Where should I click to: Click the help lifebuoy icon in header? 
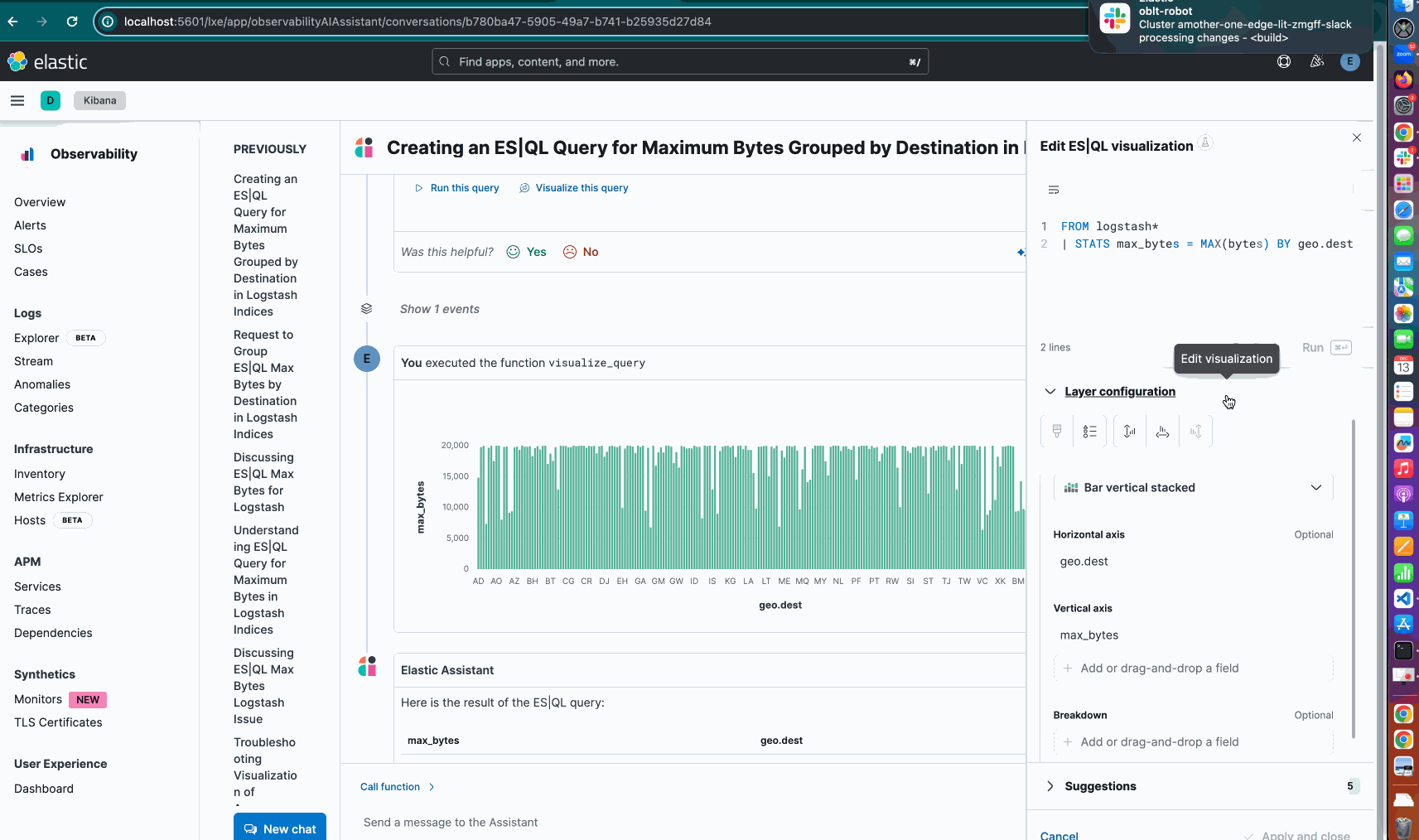click(x=1284, y=61)
